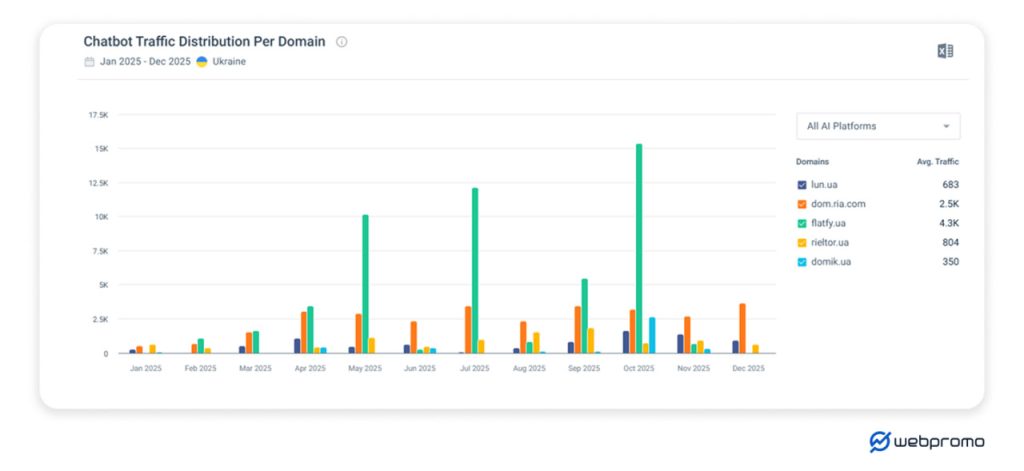Click the flatfy.ua bar for Jul 2025
Viewport: 1024px width, 471px height.
point(475,271)
